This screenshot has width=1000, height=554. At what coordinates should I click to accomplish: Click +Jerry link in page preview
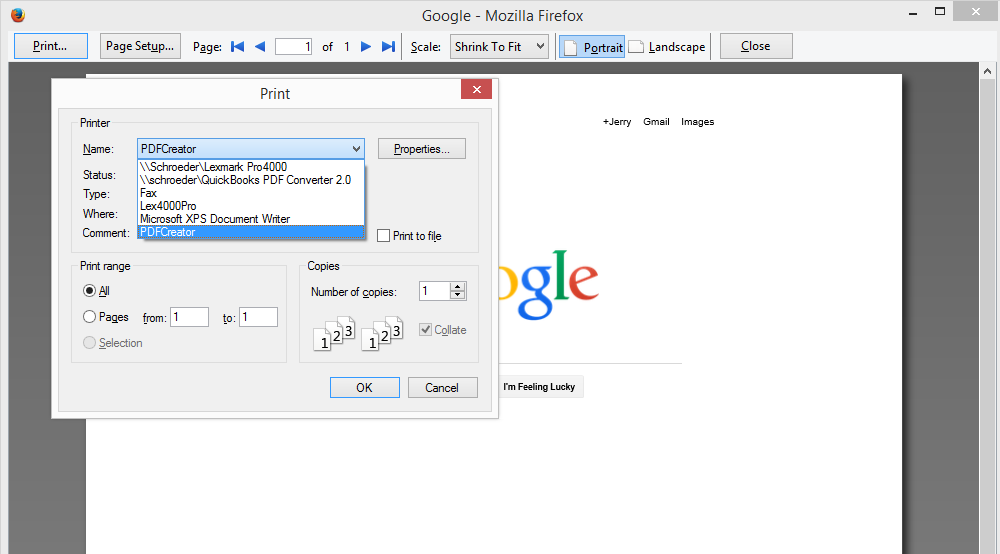point(617,122)
